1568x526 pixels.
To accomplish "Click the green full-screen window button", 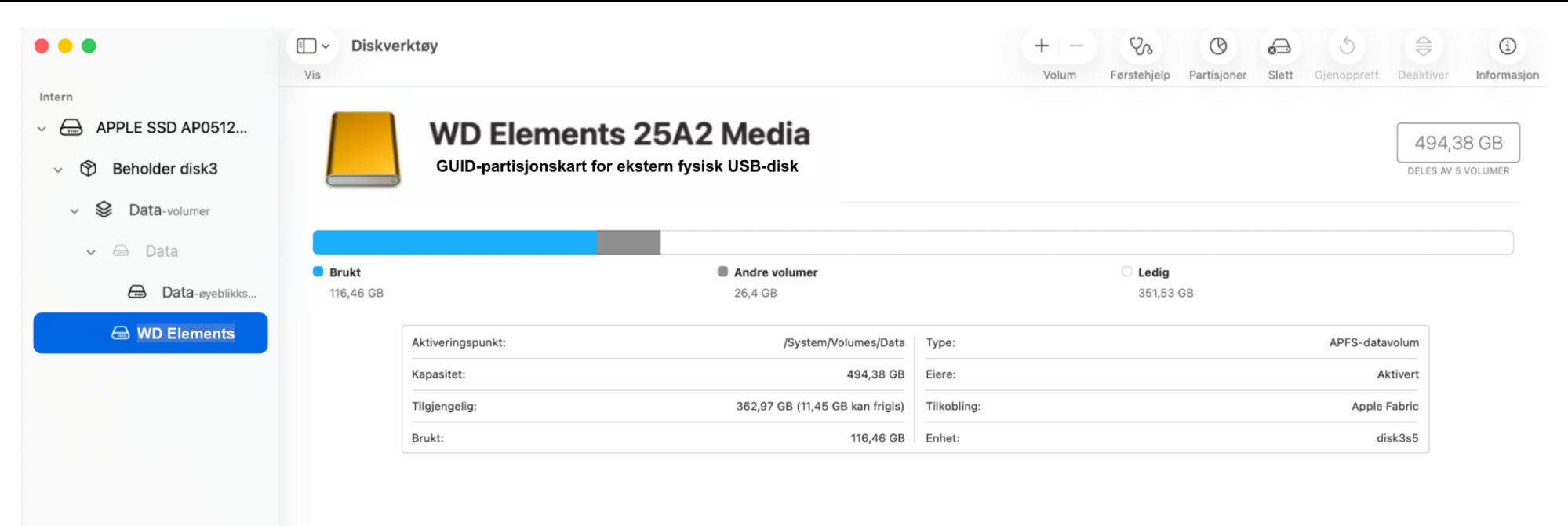I will point(89,46).
